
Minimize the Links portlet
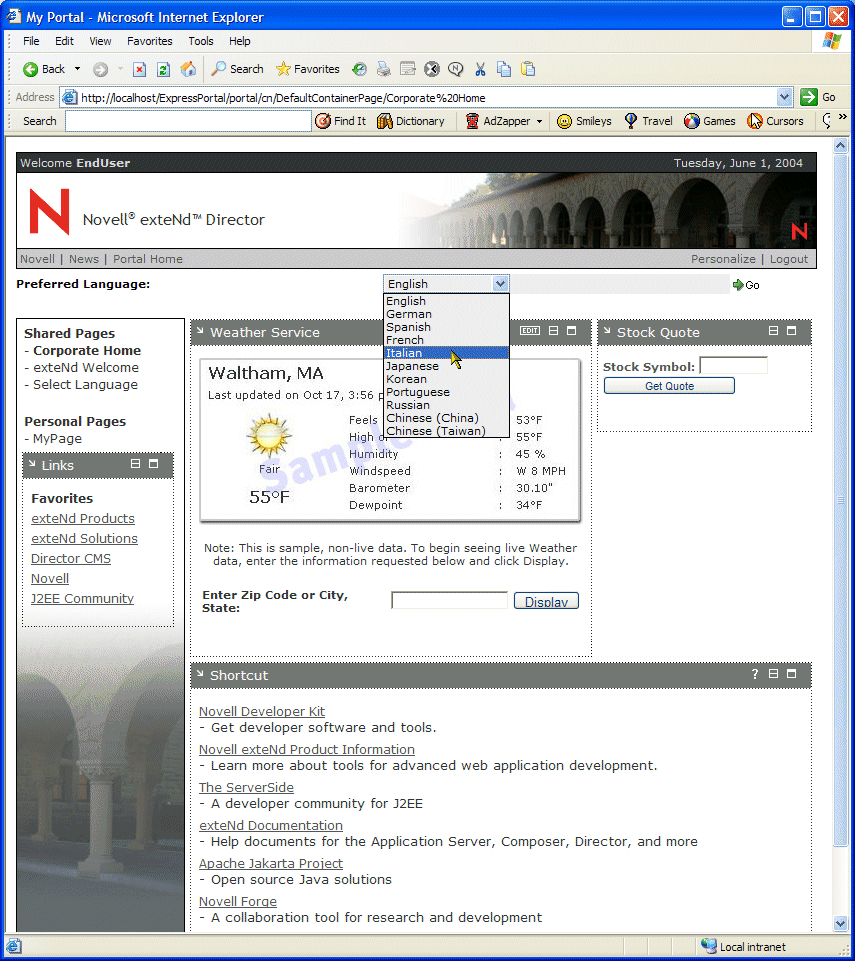pos(135,464)
